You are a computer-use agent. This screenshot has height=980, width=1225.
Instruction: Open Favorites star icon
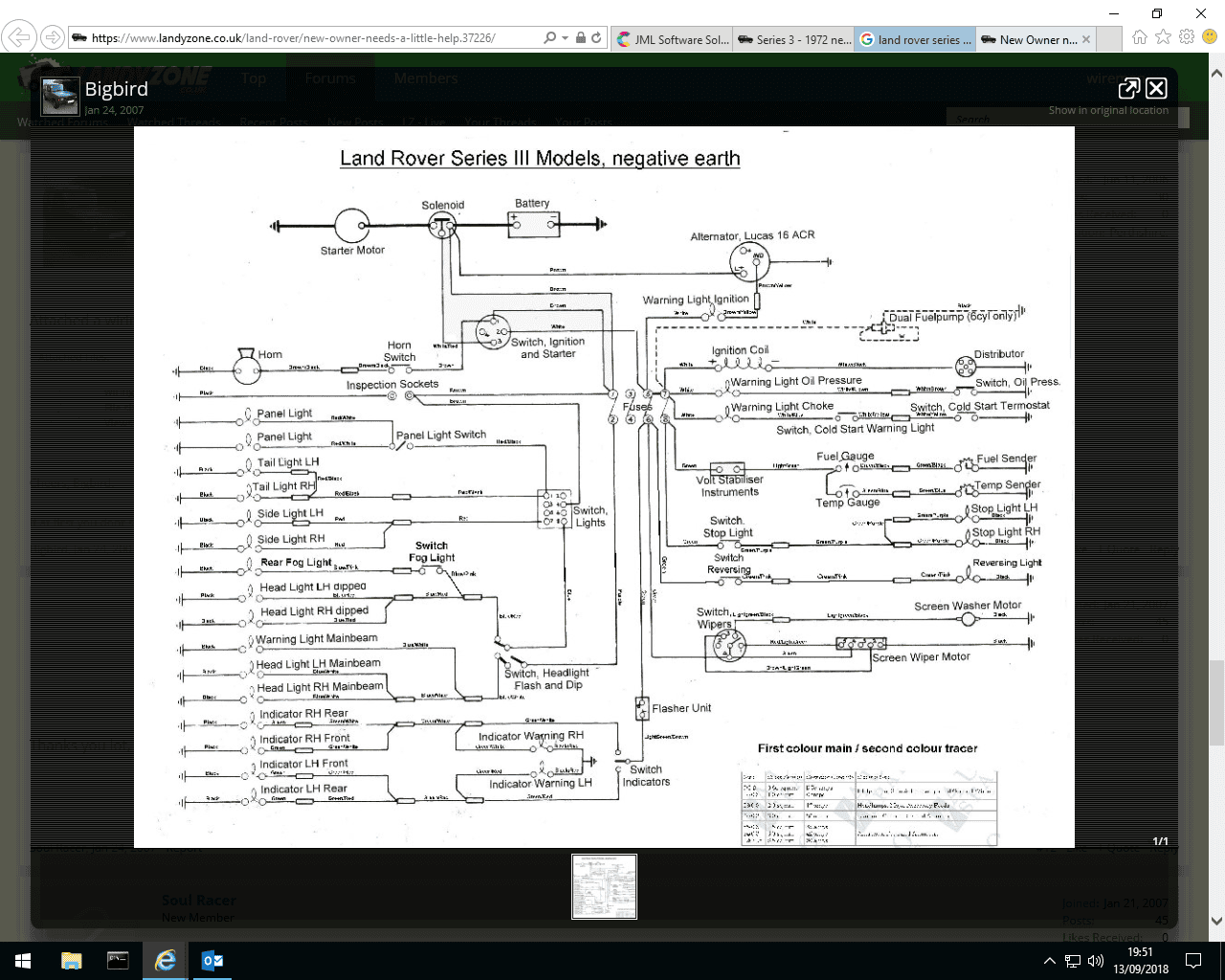[1163, 37]
